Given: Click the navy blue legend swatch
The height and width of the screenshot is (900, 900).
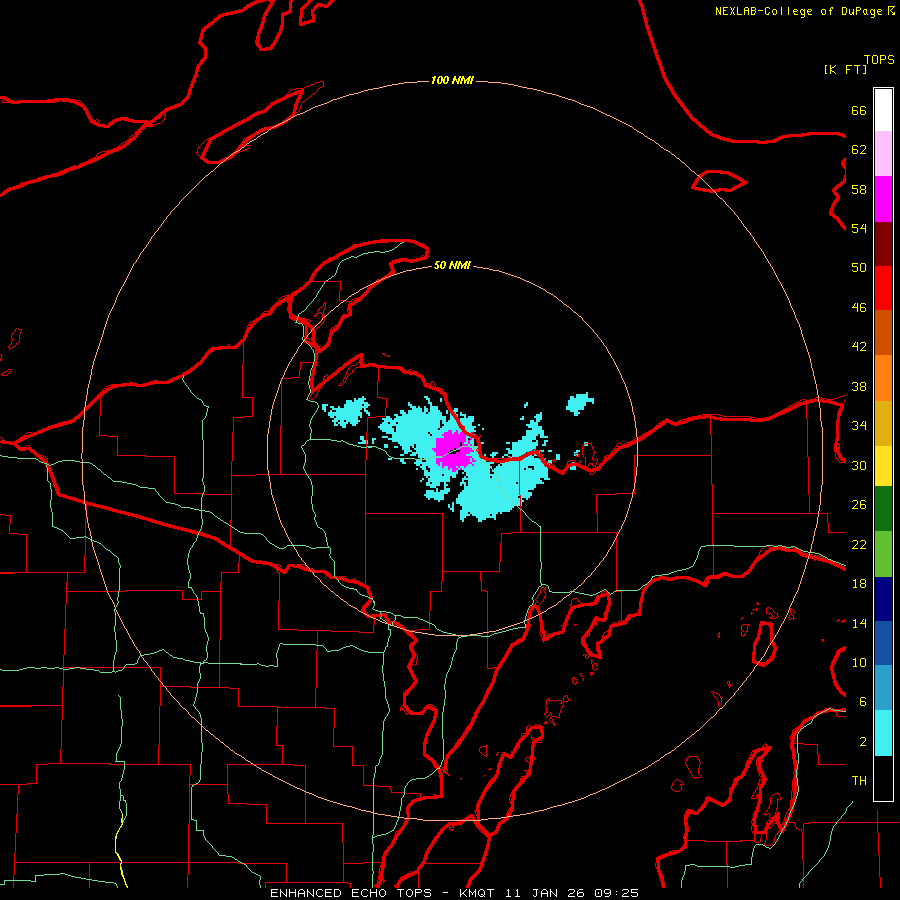Looking at the screenshot, I should (x=883, y=599).
